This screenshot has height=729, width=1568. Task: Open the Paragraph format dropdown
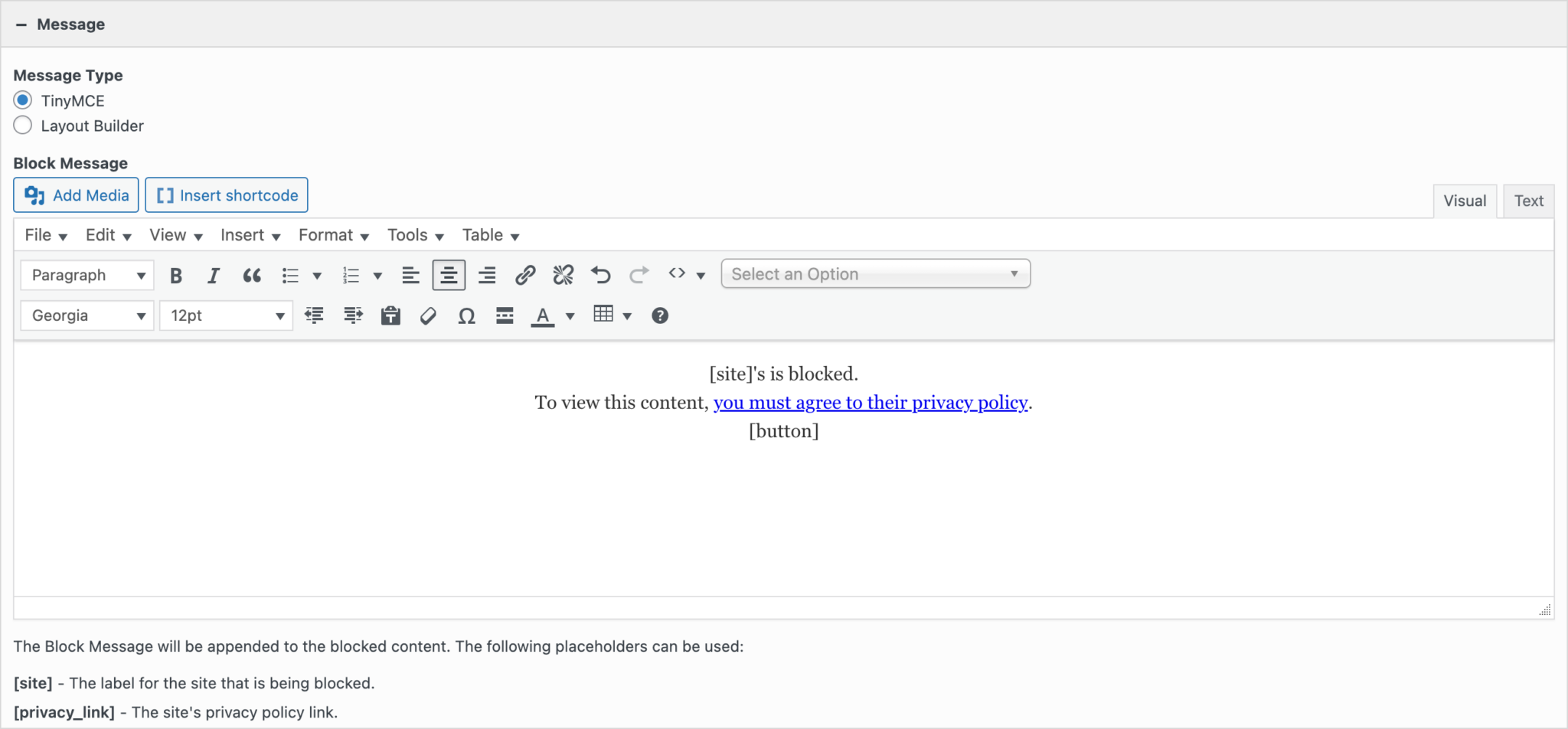click(87, 275)
